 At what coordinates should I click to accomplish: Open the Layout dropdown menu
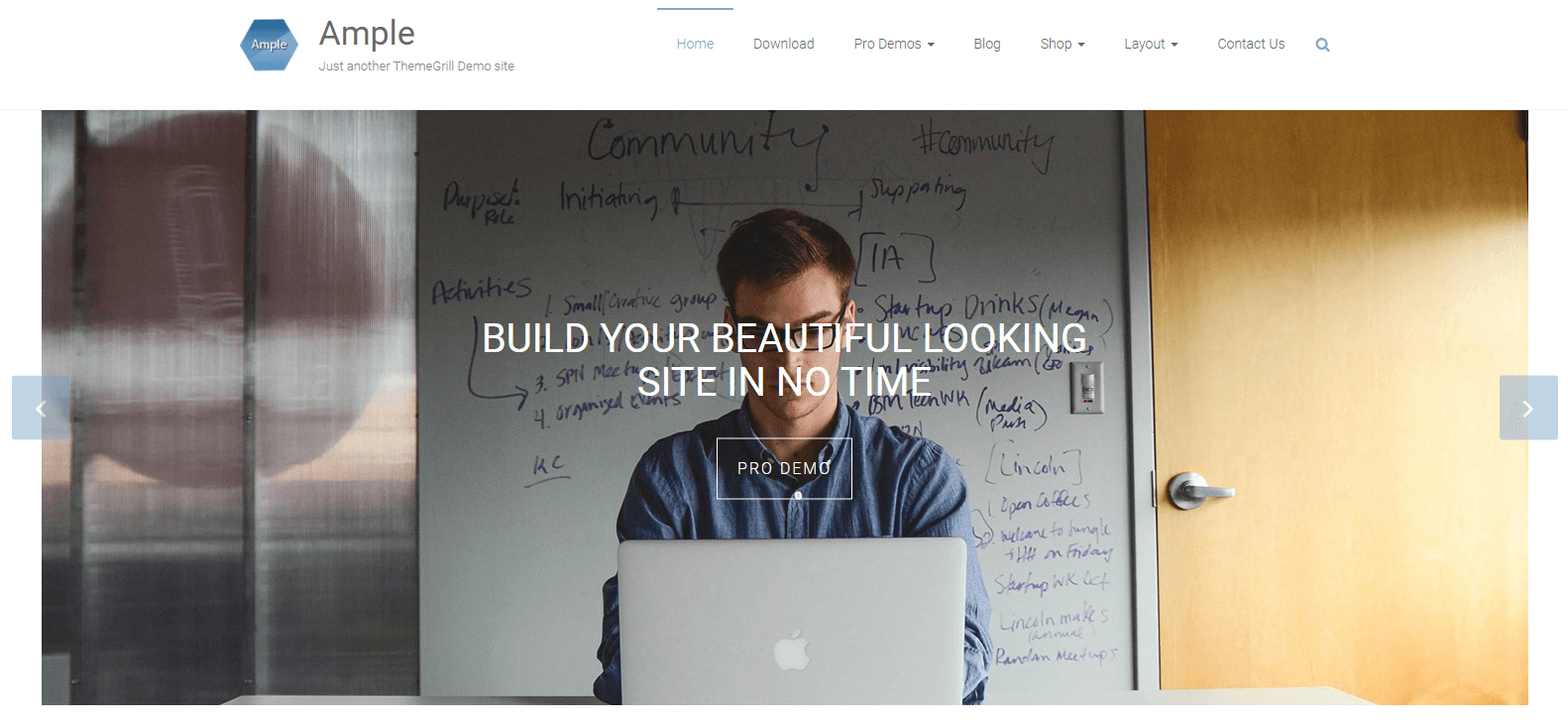point(1151,44)
